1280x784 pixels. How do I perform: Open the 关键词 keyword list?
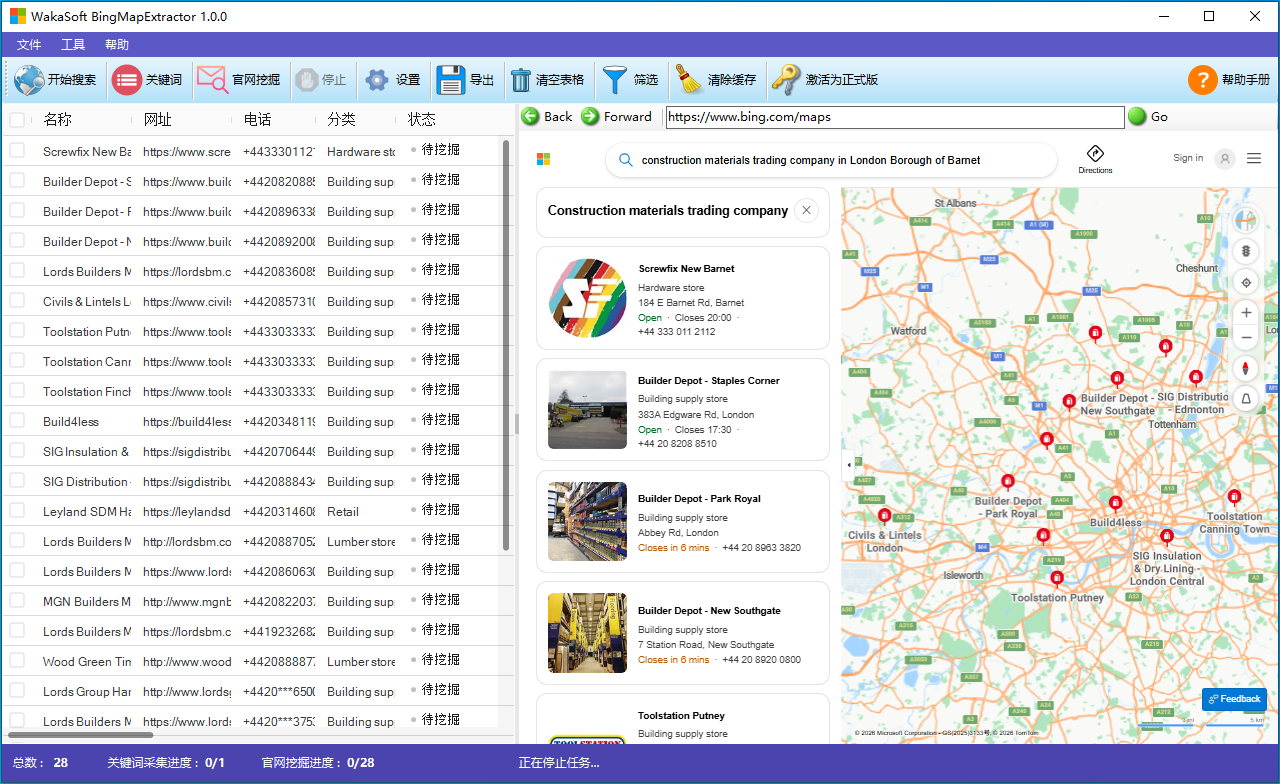[x=147, y=80]
